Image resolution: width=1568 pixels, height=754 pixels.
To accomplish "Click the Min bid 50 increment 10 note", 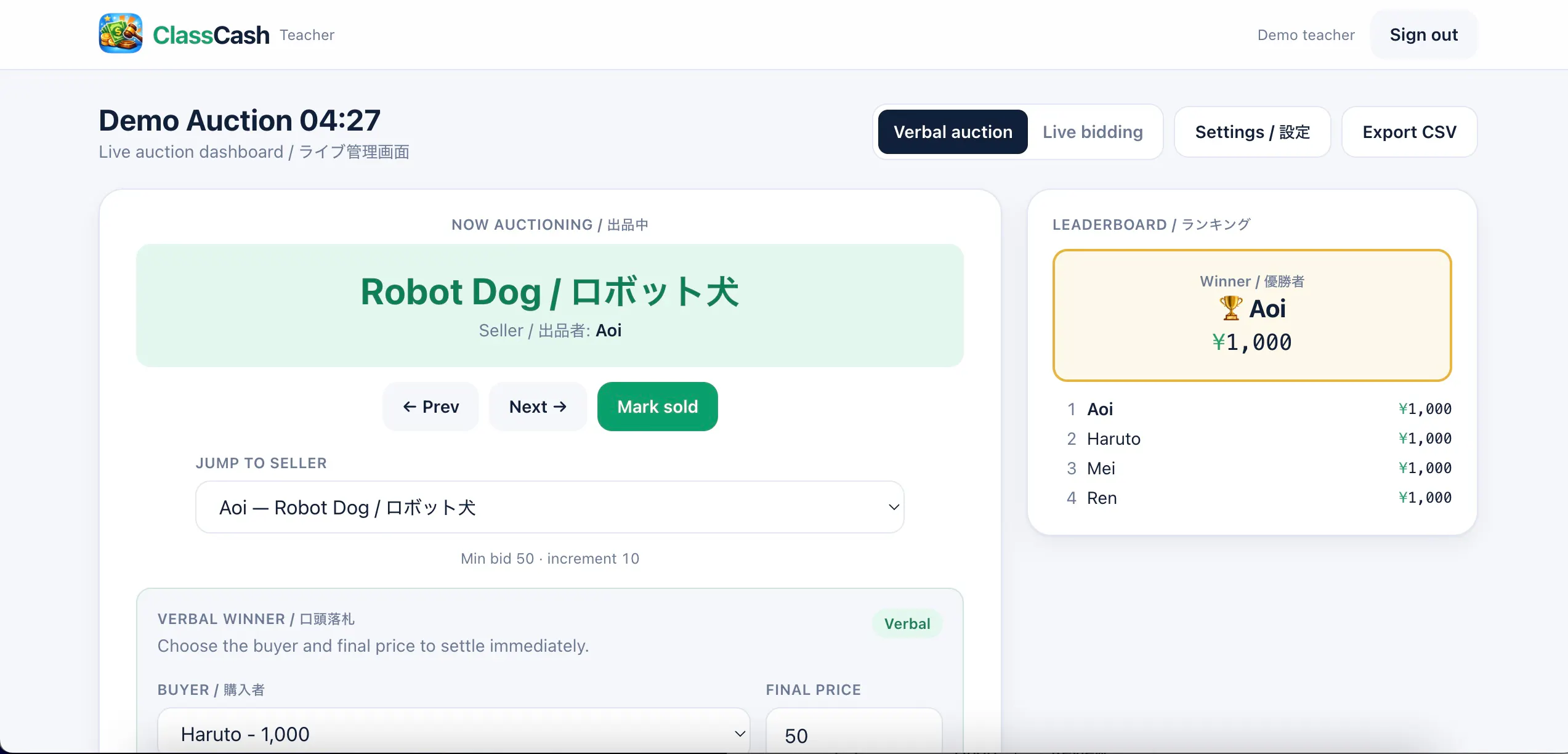I will click(x=550, y=558).
